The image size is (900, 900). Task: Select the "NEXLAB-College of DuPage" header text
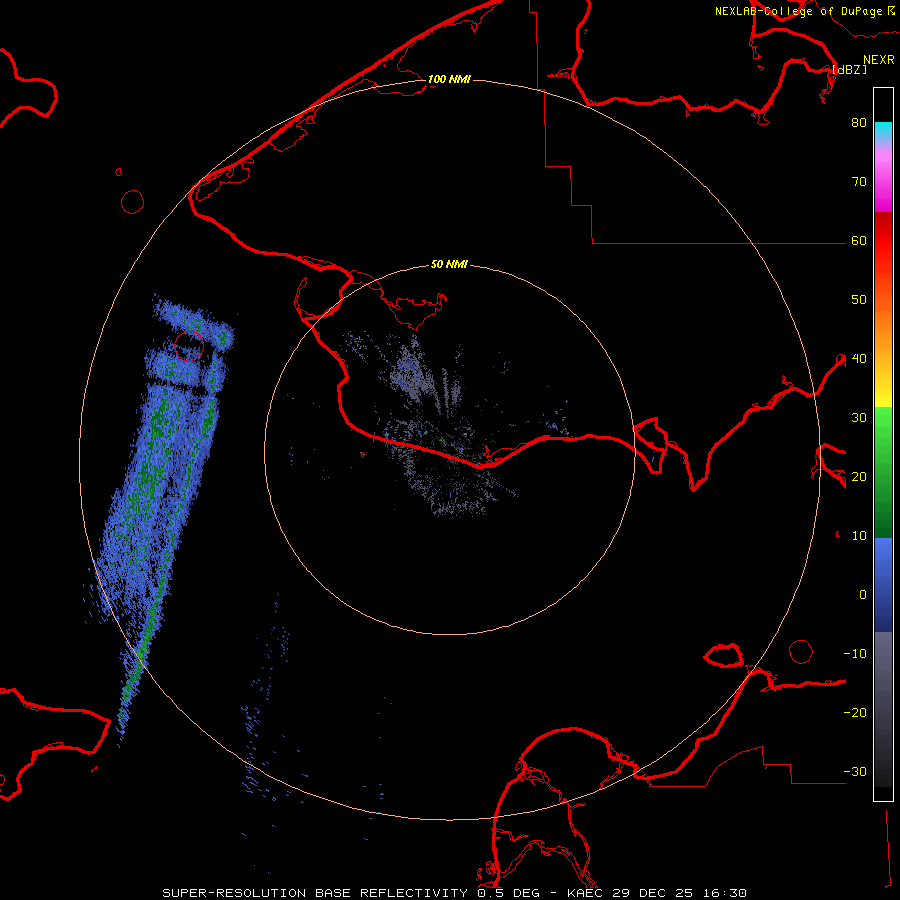[x=798, y=11]
